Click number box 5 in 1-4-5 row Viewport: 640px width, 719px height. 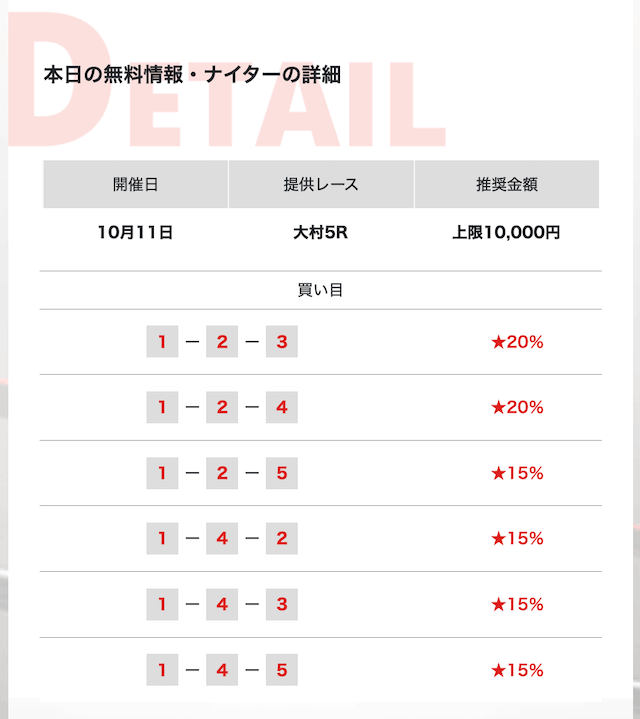pyautogui.click(x=281, y=670)
